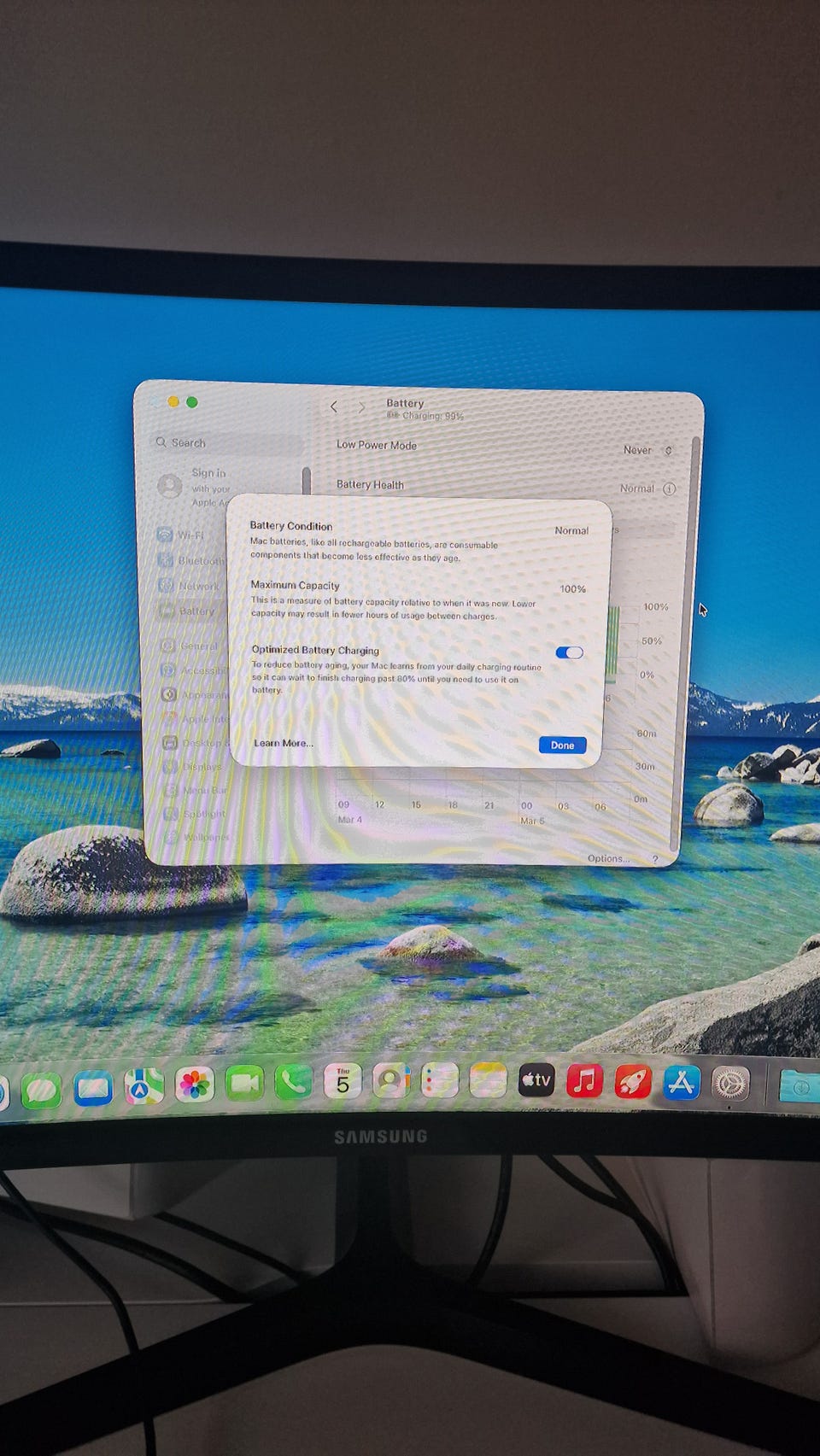Open Desktop & Dock in the sidebar

click(x=196, y=743)
